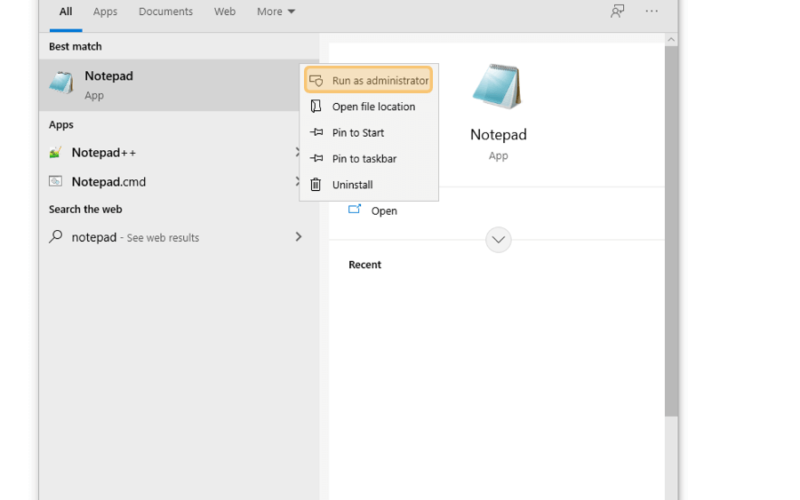
Task: Click the Notepad title in preview pane
Action: 498,134
